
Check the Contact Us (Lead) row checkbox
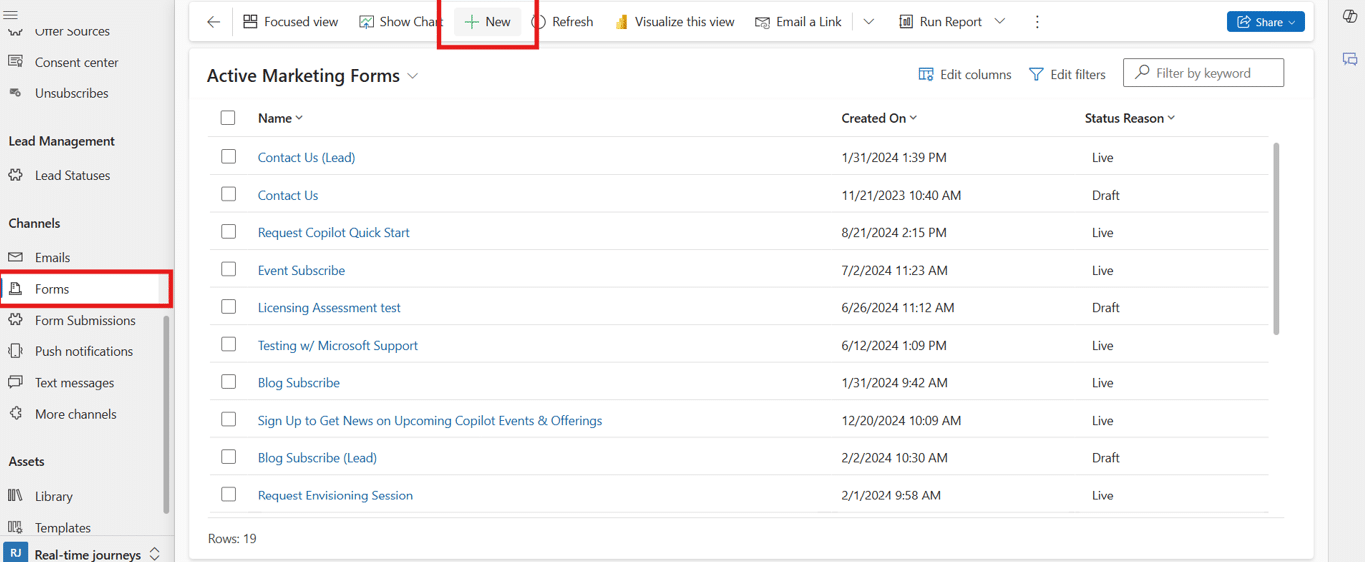pos(229,157)
